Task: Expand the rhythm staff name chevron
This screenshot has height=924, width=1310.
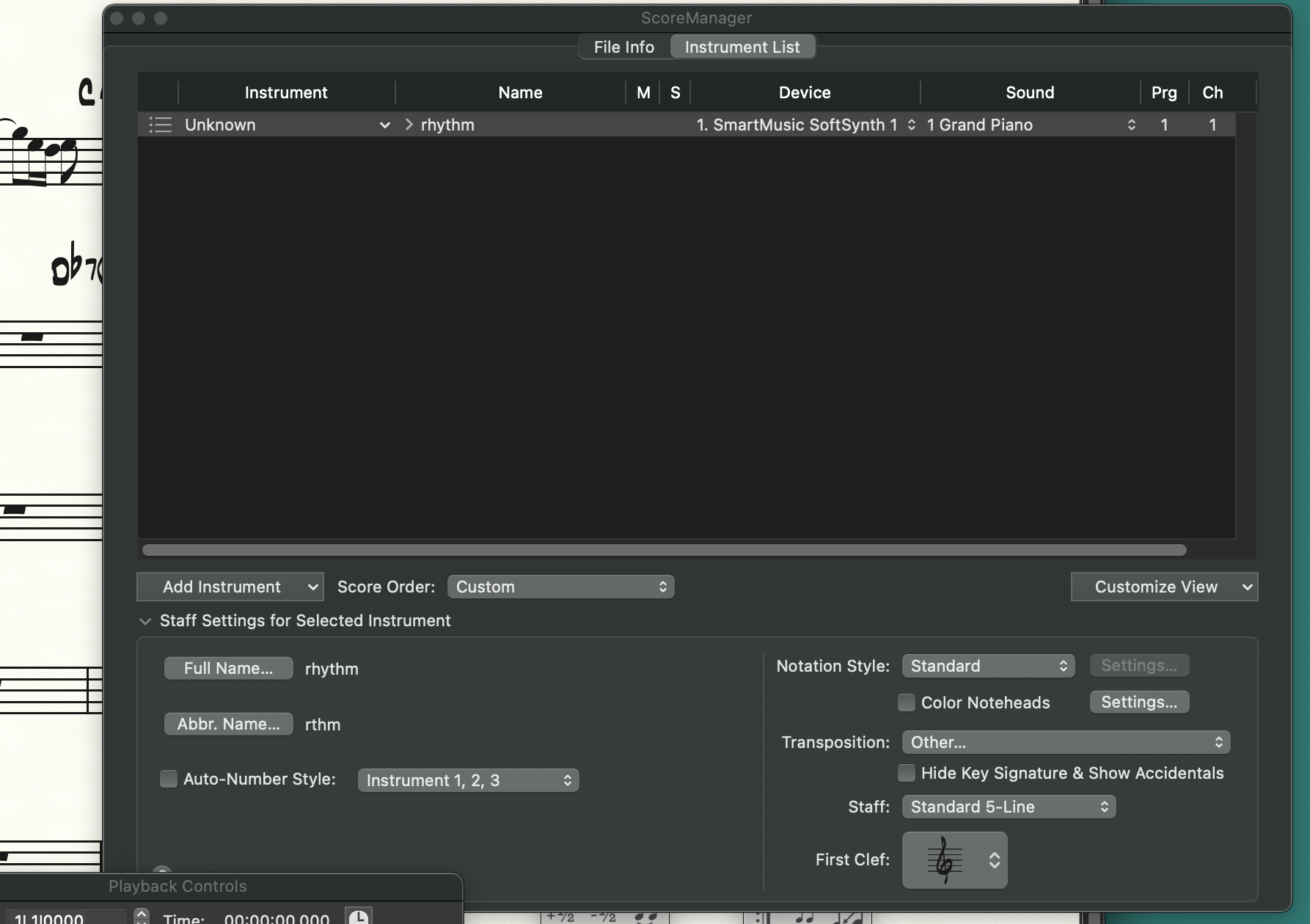Action: click(409, 125)
